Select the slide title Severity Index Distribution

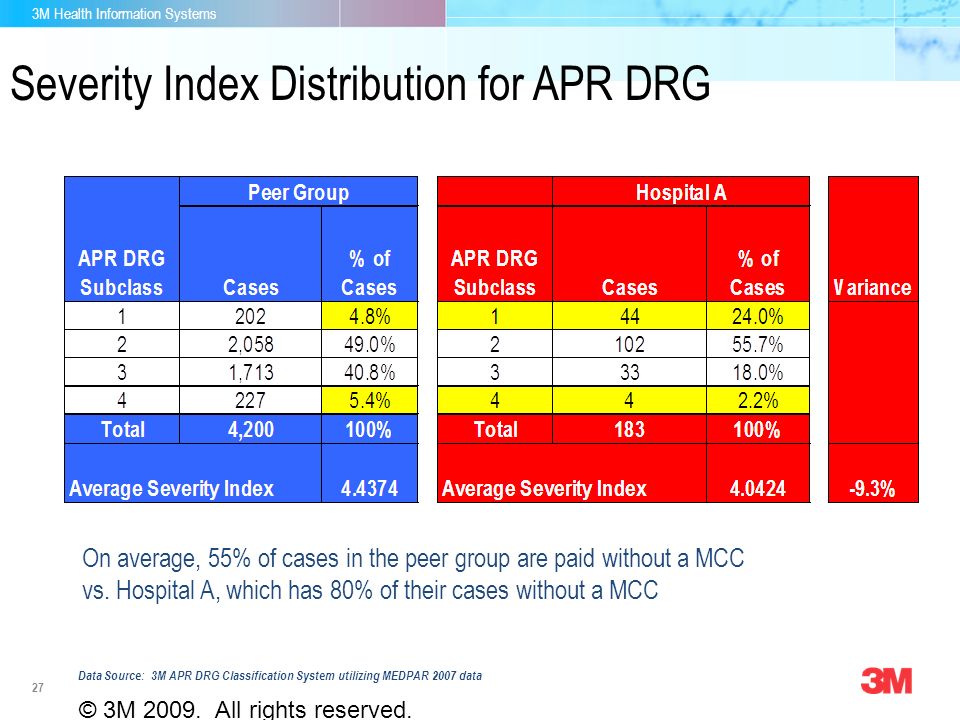pyautogui.click(x=360, y=84)
